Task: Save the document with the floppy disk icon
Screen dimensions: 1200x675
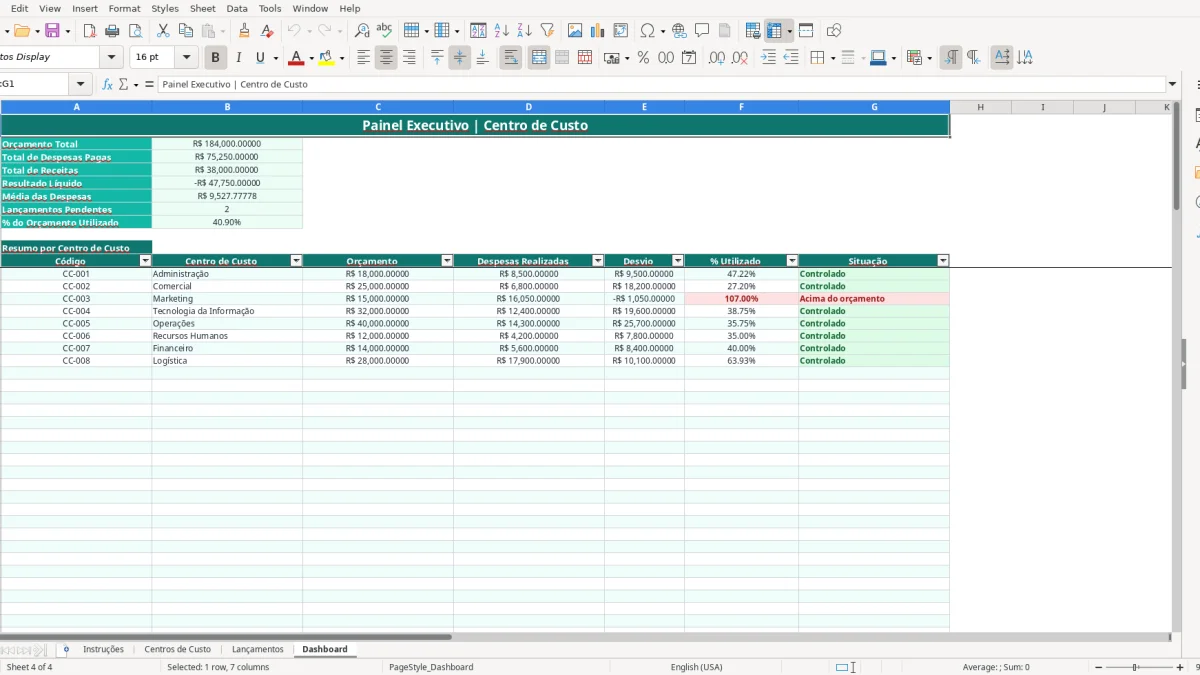Action: (x=52, y=31)
